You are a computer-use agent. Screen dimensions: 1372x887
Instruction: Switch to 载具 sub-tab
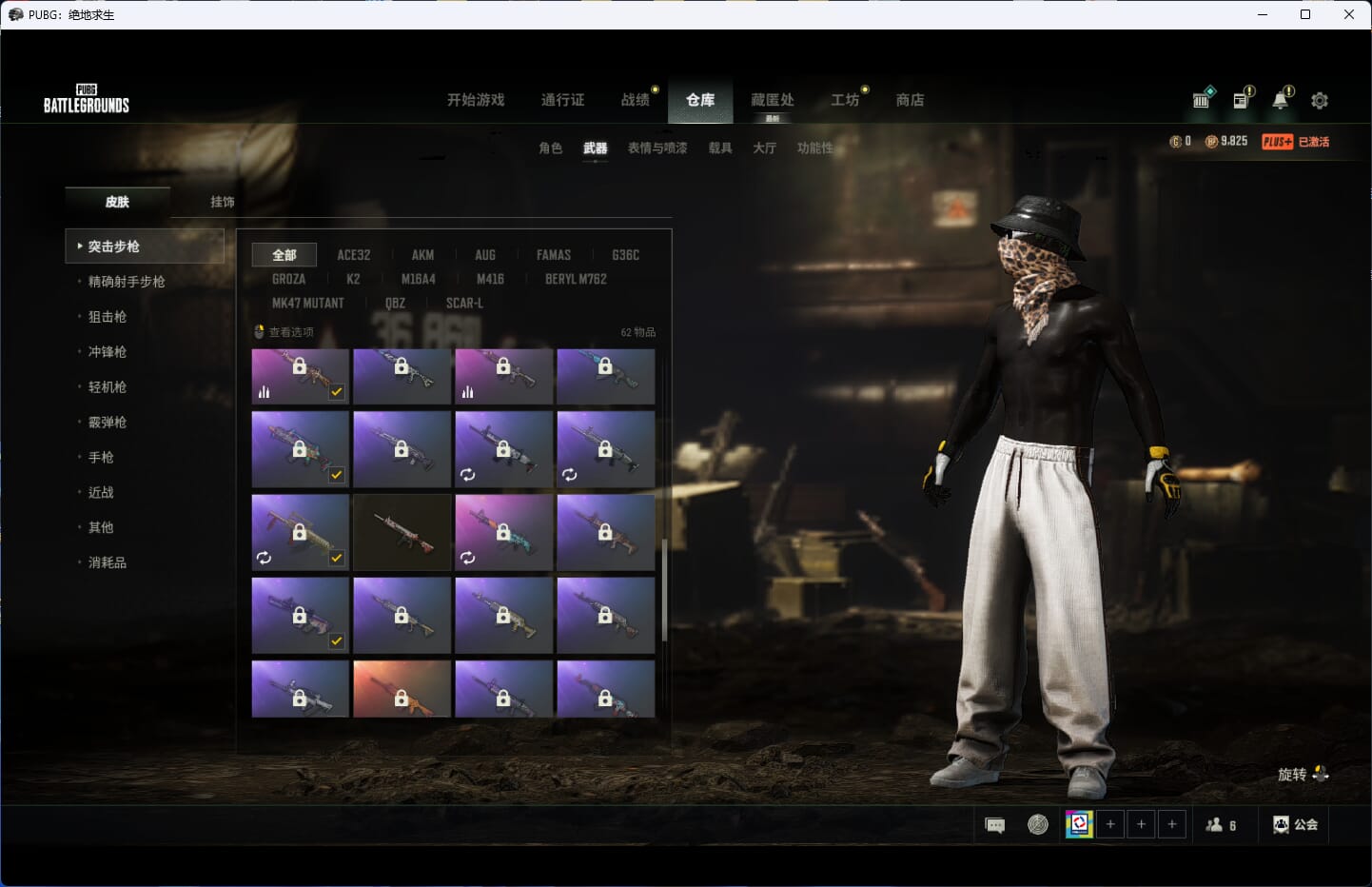pos(720,148)
